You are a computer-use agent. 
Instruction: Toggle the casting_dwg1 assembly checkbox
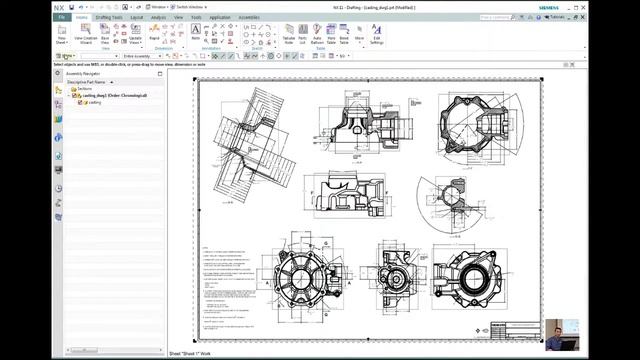(74, 96)
